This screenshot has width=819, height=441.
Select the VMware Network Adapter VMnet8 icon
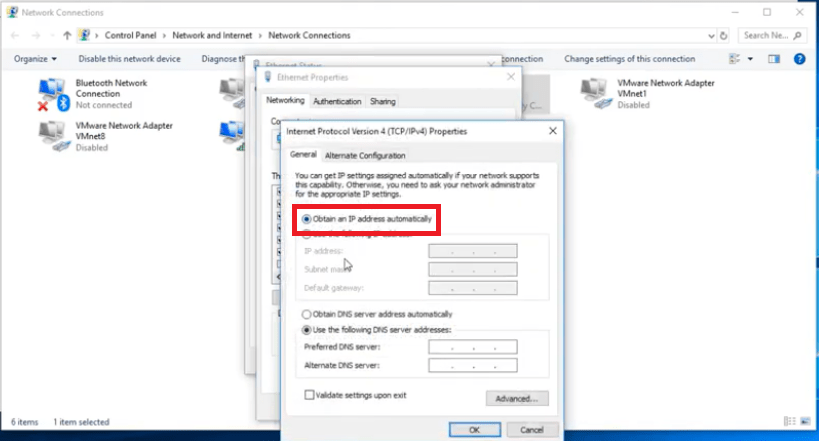(52, 136)
